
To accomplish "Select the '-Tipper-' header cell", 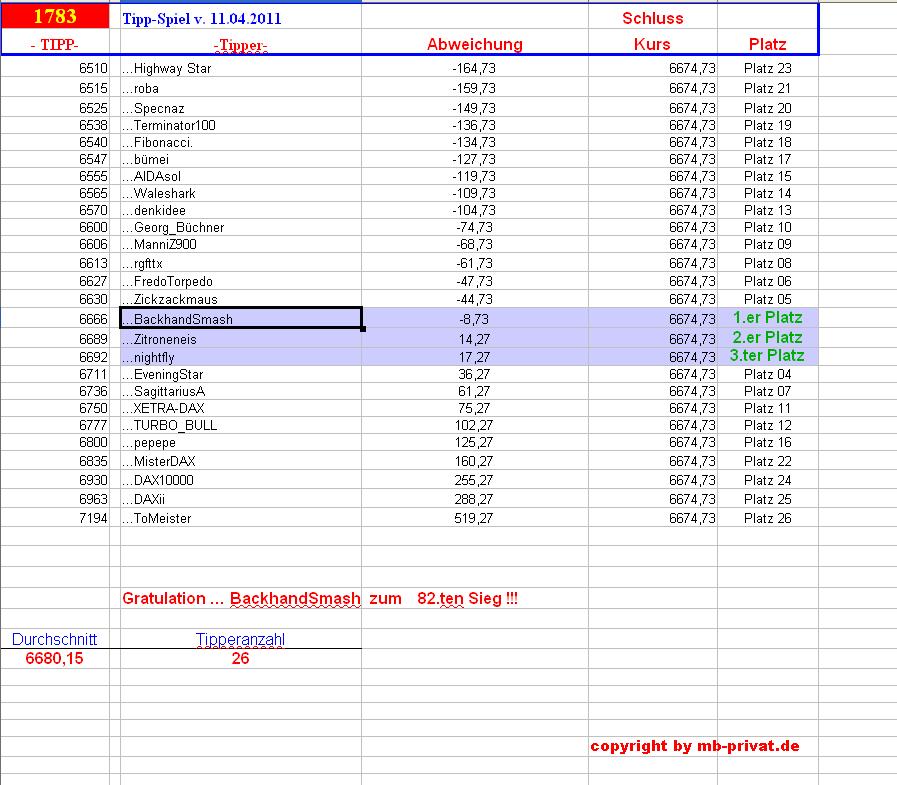I will [x=240, y=45].
